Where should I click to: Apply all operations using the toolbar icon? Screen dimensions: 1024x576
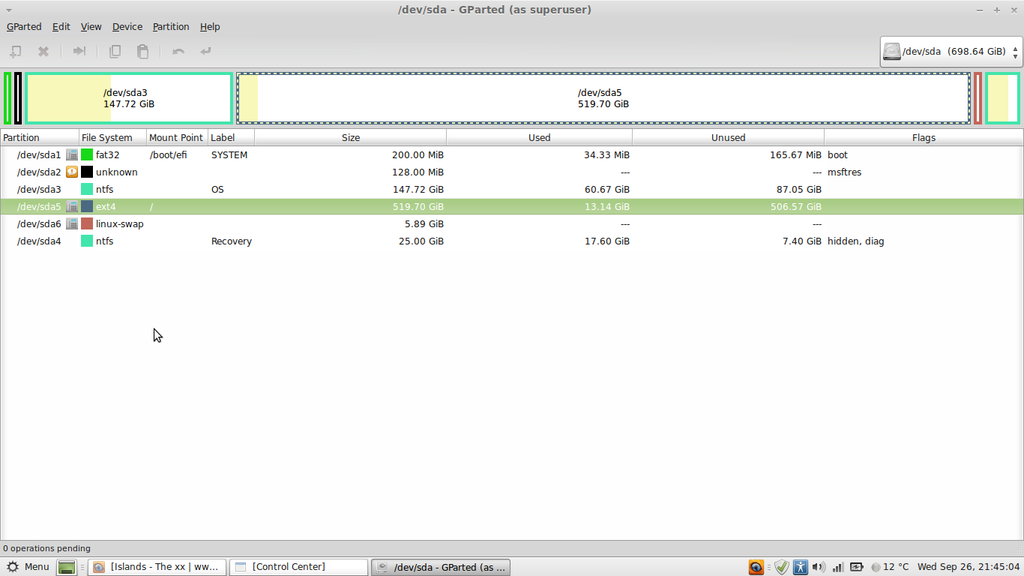(x=205, y=51)
